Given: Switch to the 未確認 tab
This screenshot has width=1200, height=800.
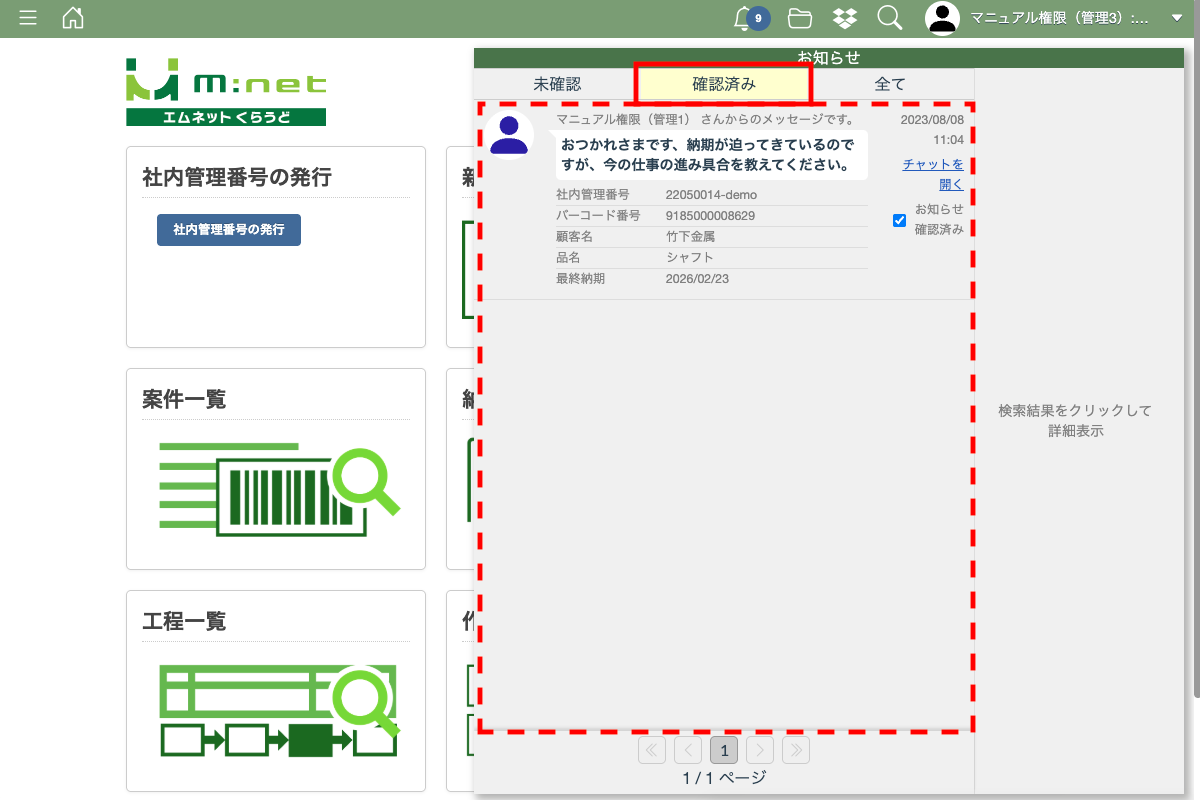Looking at the screenshot, I should click(x=557, y=84).
